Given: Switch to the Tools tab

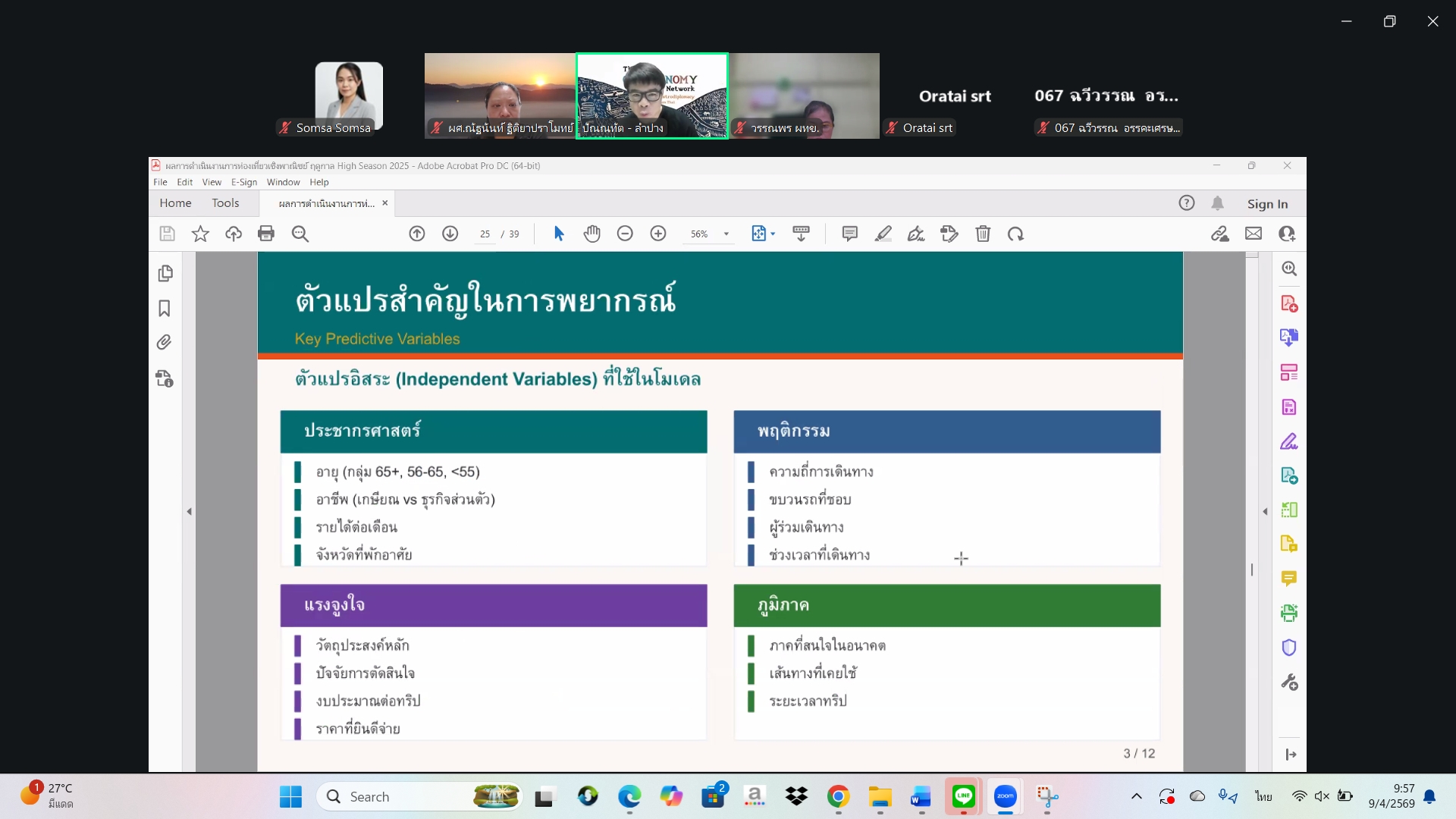Looking at the screenshot, I should (x=225, y=203).
